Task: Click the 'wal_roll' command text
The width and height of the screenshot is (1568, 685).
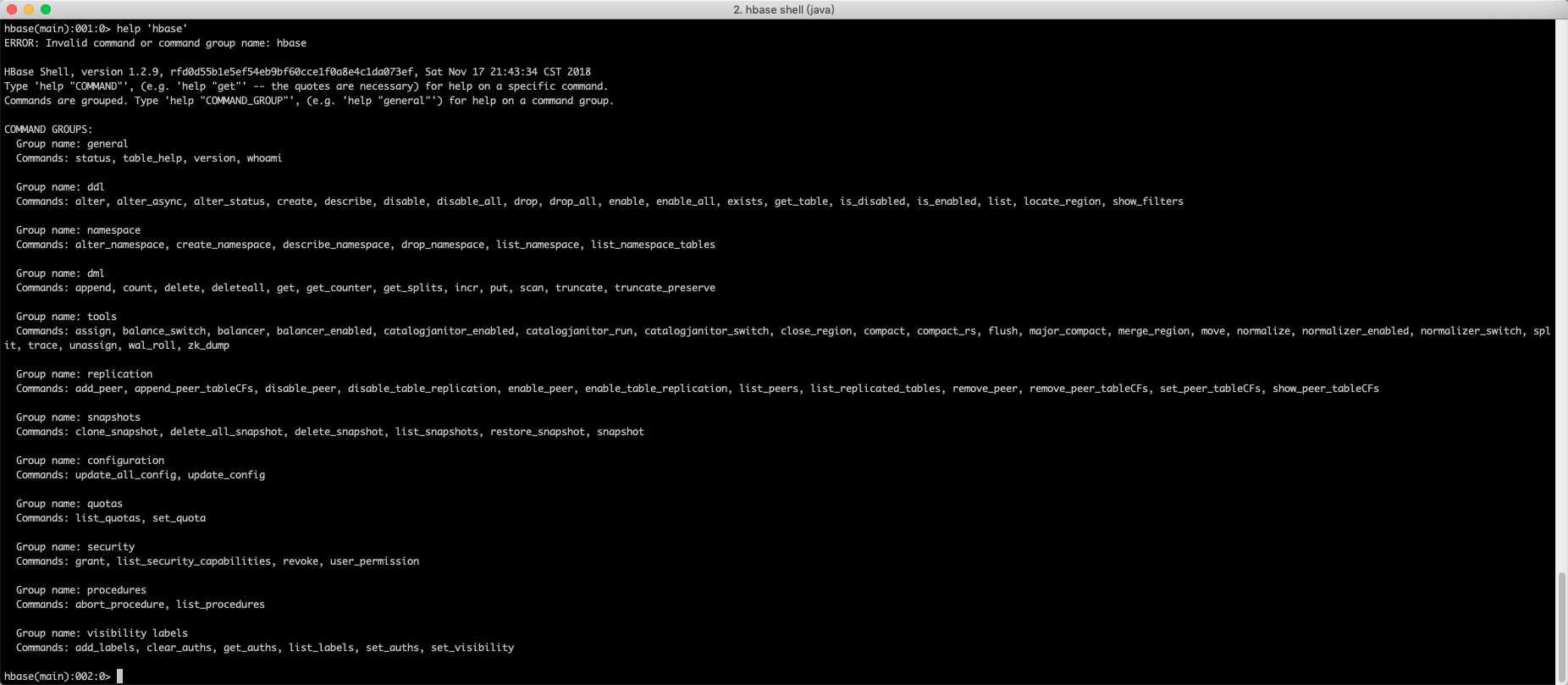Action: 152,345
